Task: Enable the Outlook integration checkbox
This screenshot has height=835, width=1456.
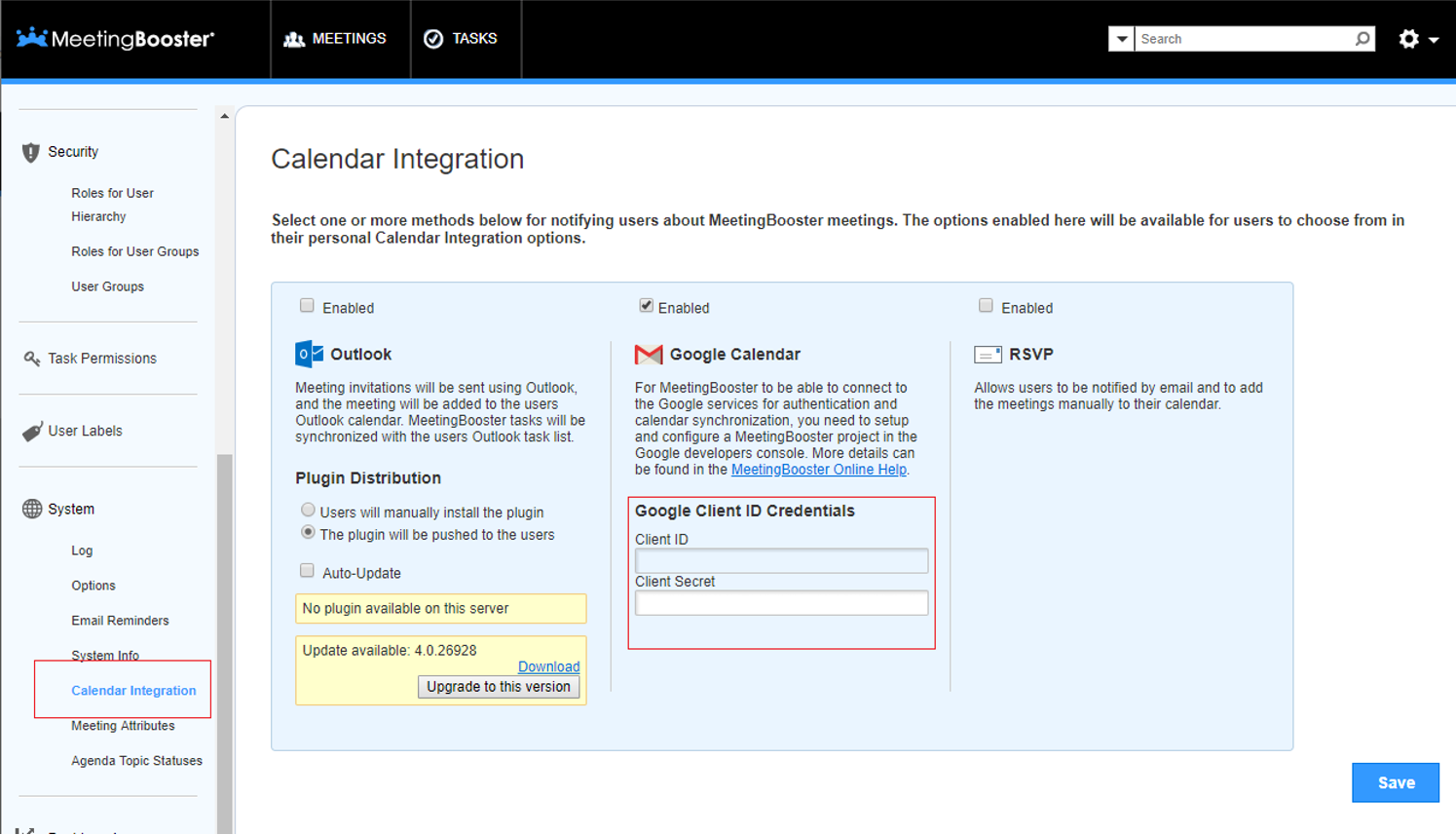Action: click(x=307, y=307)
